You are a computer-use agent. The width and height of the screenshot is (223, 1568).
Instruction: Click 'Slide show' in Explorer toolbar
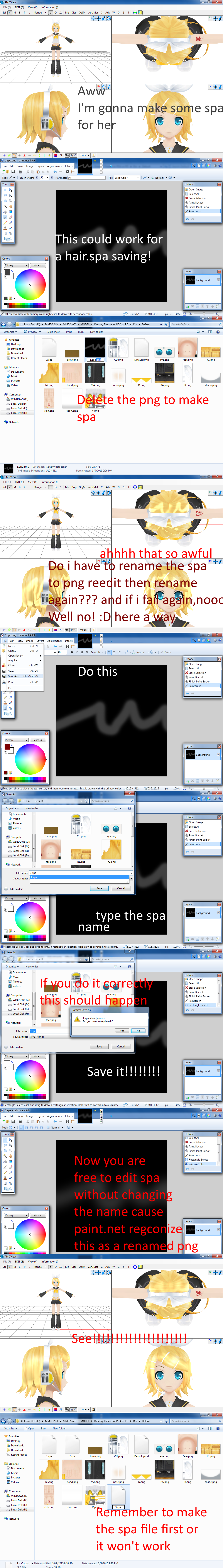(54, 332)
